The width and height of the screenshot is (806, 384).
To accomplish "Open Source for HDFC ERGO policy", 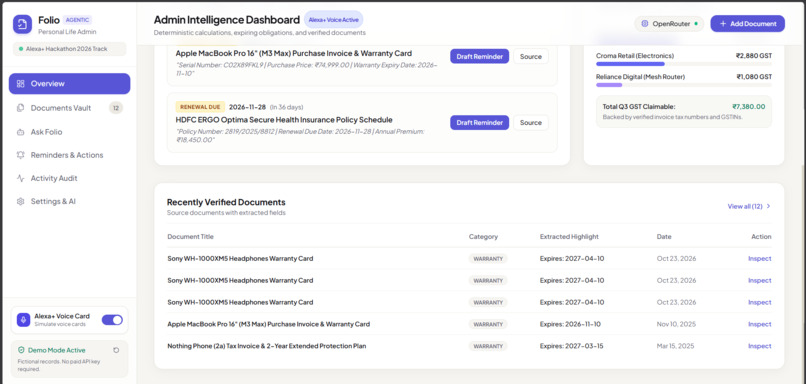I will click(x=530, y=122).
